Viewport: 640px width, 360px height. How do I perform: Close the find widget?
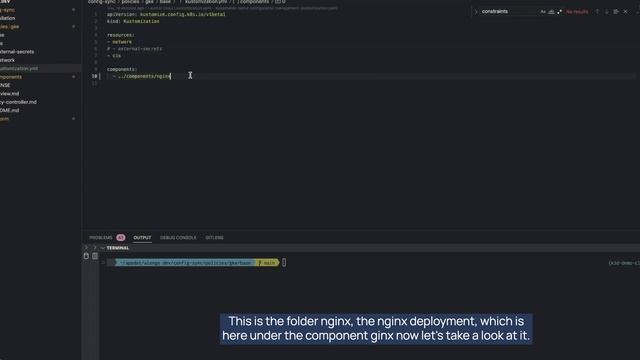[x=625, y=12]
